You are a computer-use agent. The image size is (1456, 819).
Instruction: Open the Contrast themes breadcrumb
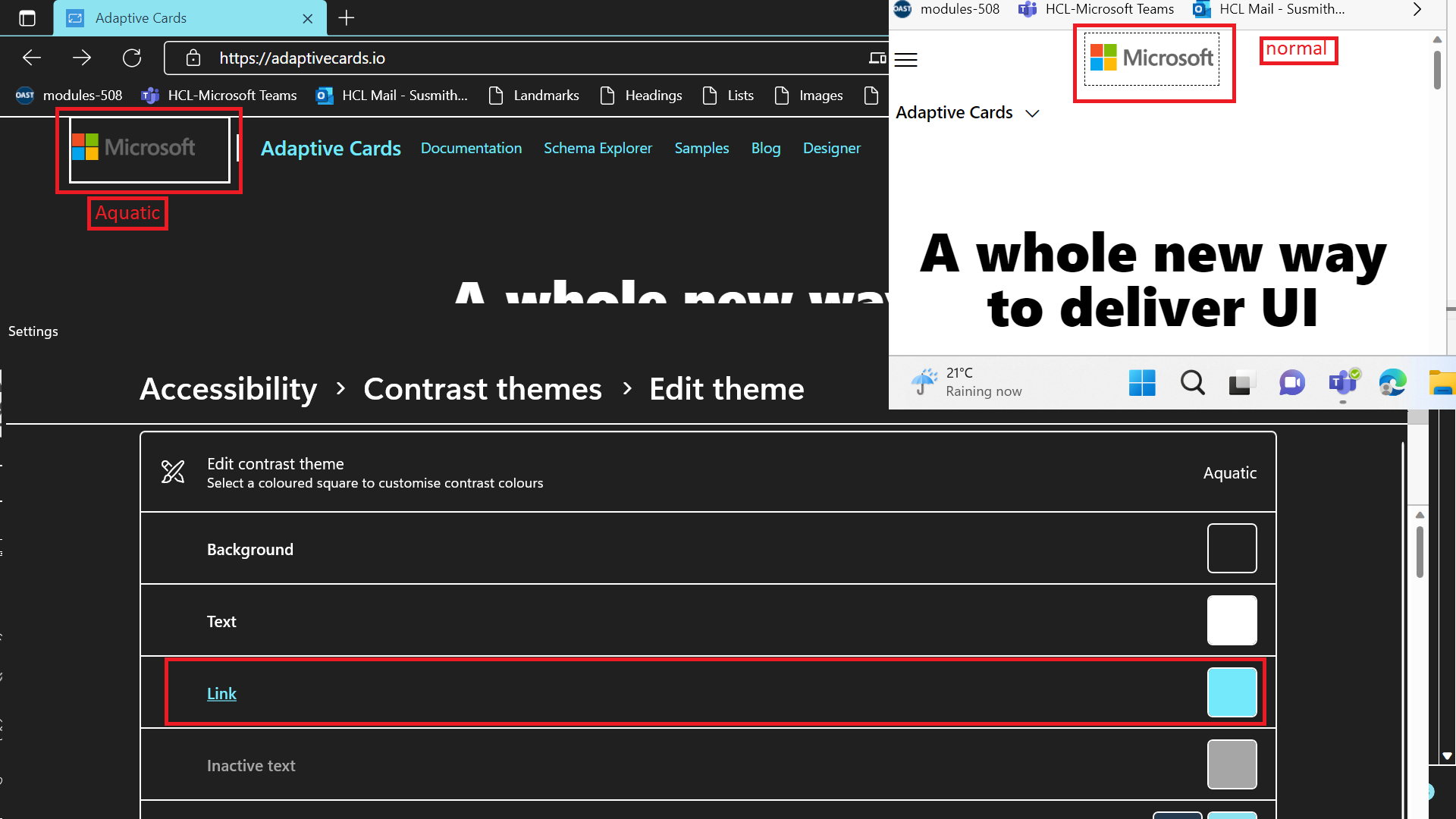(x=482, y=389)
